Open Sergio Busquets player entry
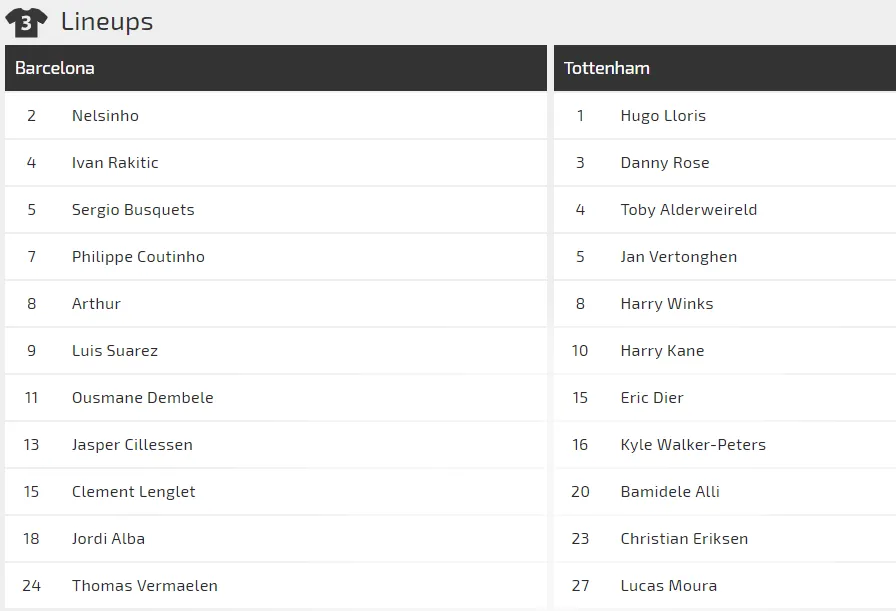Image resolution: width=896 pixels, height=611 pixels. [x=133, y=210]
